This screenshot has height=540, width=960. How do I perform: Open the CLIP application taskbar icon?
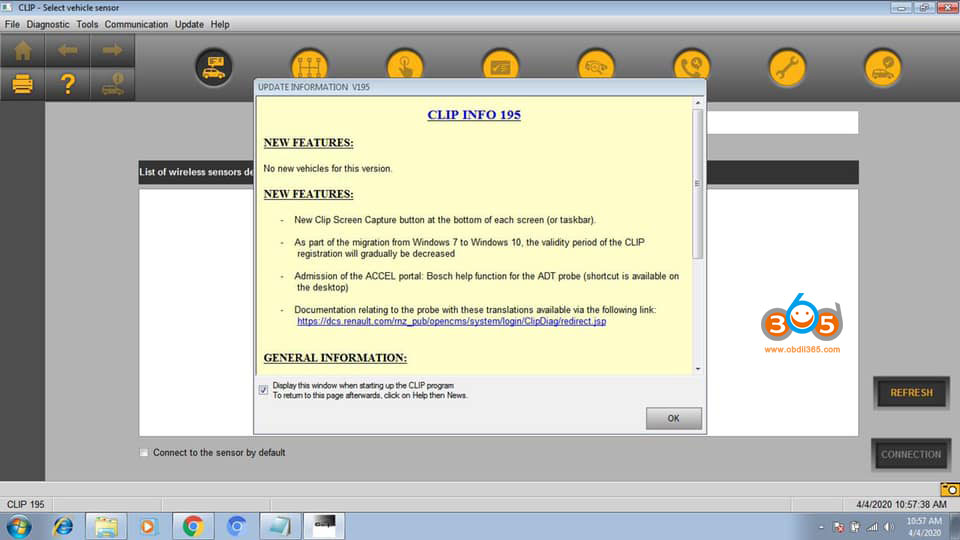324,527
